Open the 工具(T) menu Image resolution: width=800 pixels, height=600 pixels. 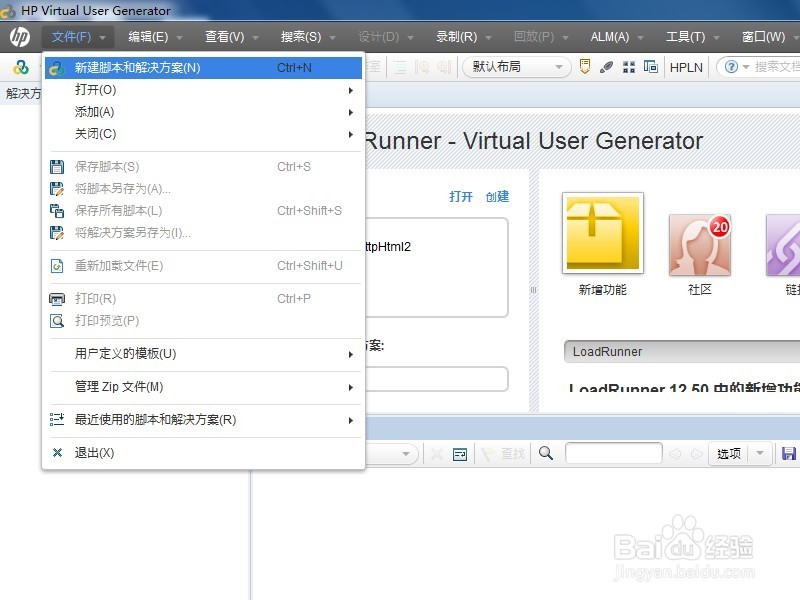pos(692,37)
